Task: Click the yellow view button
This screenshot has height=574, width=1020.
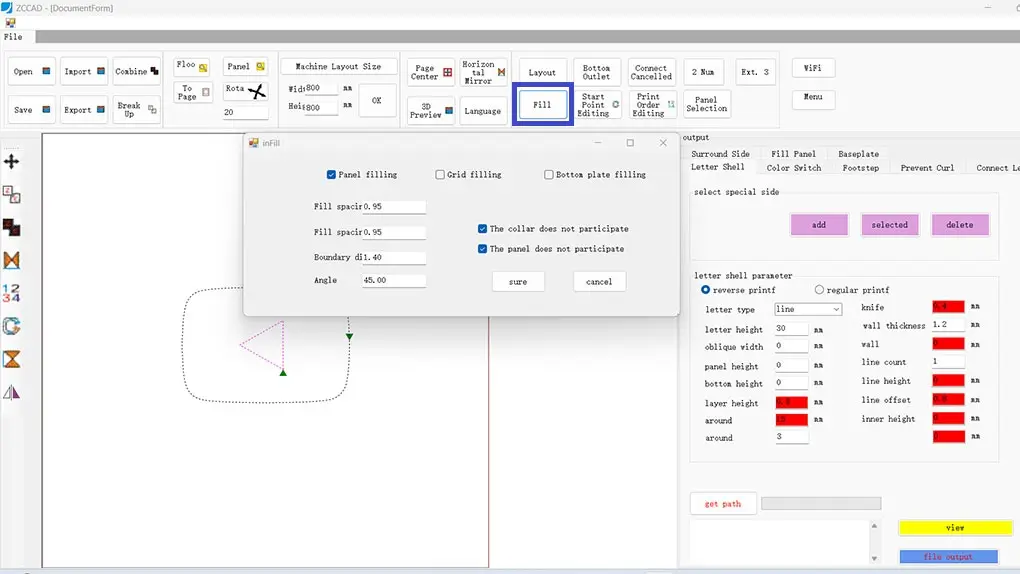Action: click(x=955, y=528)
